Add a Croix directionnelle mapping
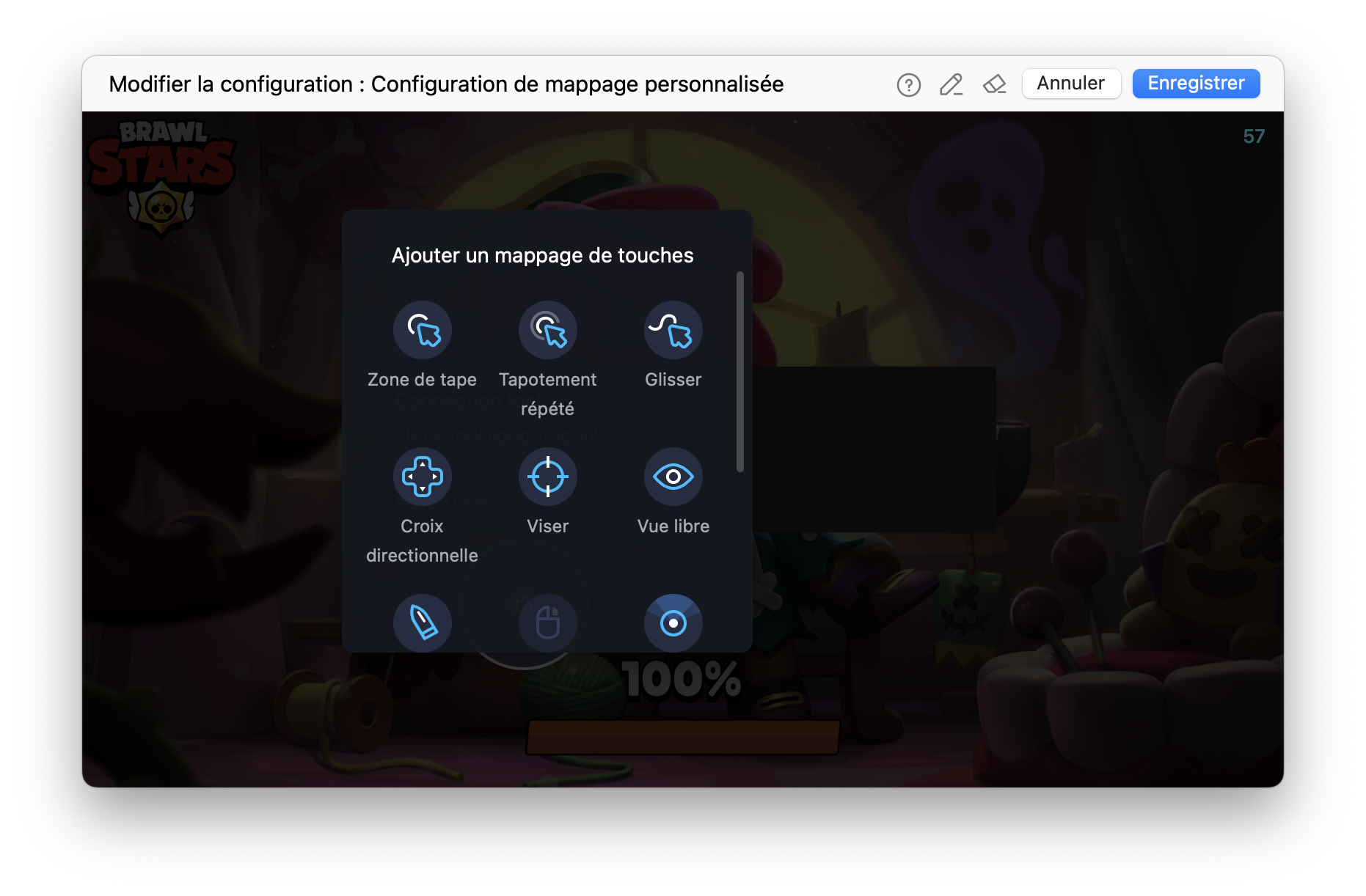Screen dimensions: 1366x896 pos(422,477)
